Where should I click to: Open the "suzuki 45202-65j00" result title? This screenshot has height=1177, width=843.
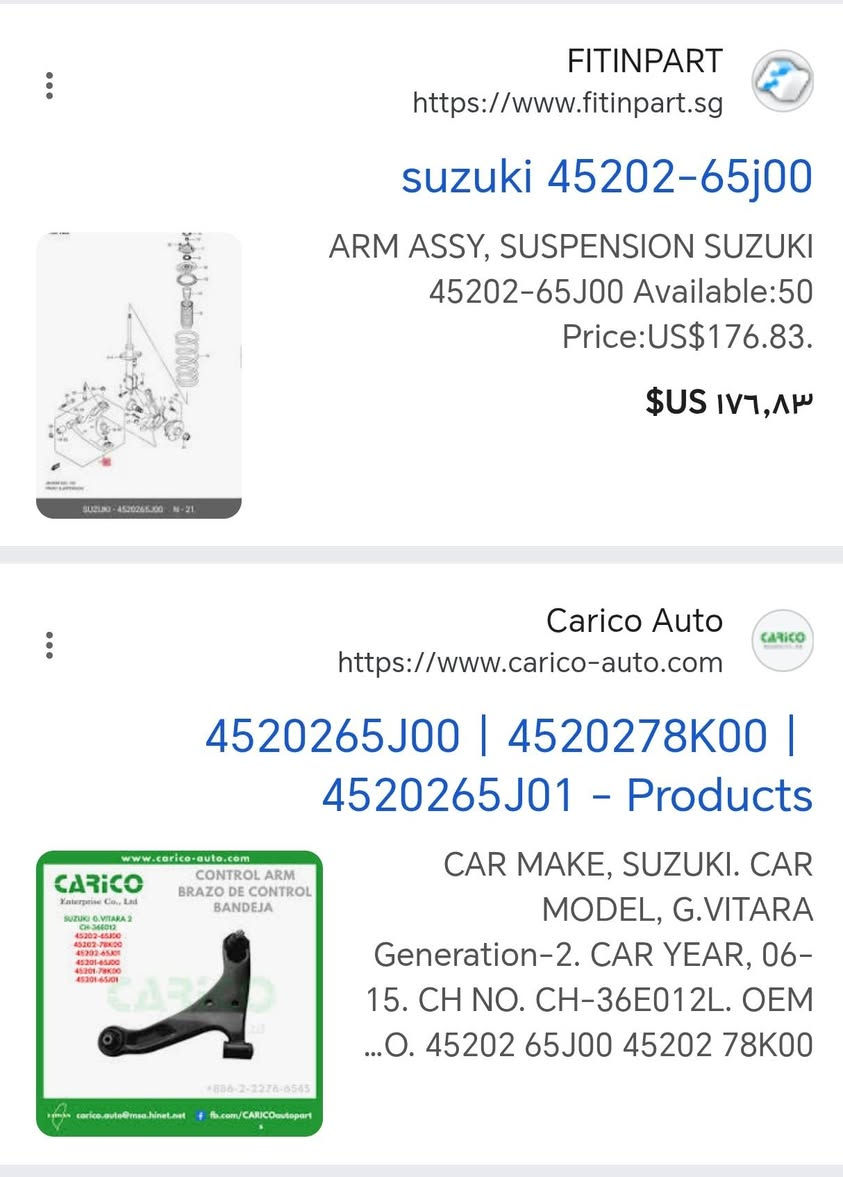[606, 177]
